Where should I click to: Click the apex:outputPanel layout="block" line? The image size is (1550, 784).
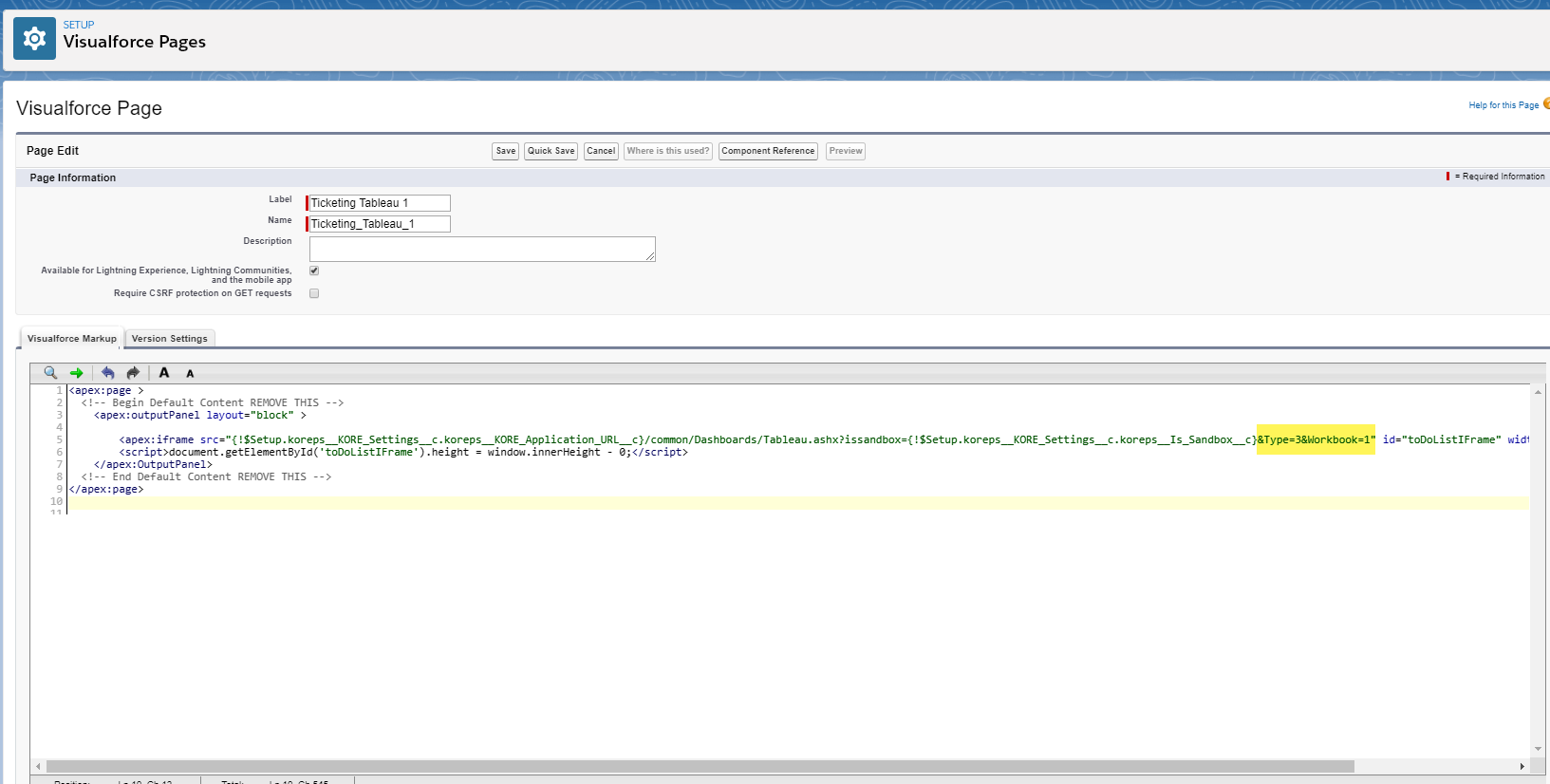click(200, 415)
